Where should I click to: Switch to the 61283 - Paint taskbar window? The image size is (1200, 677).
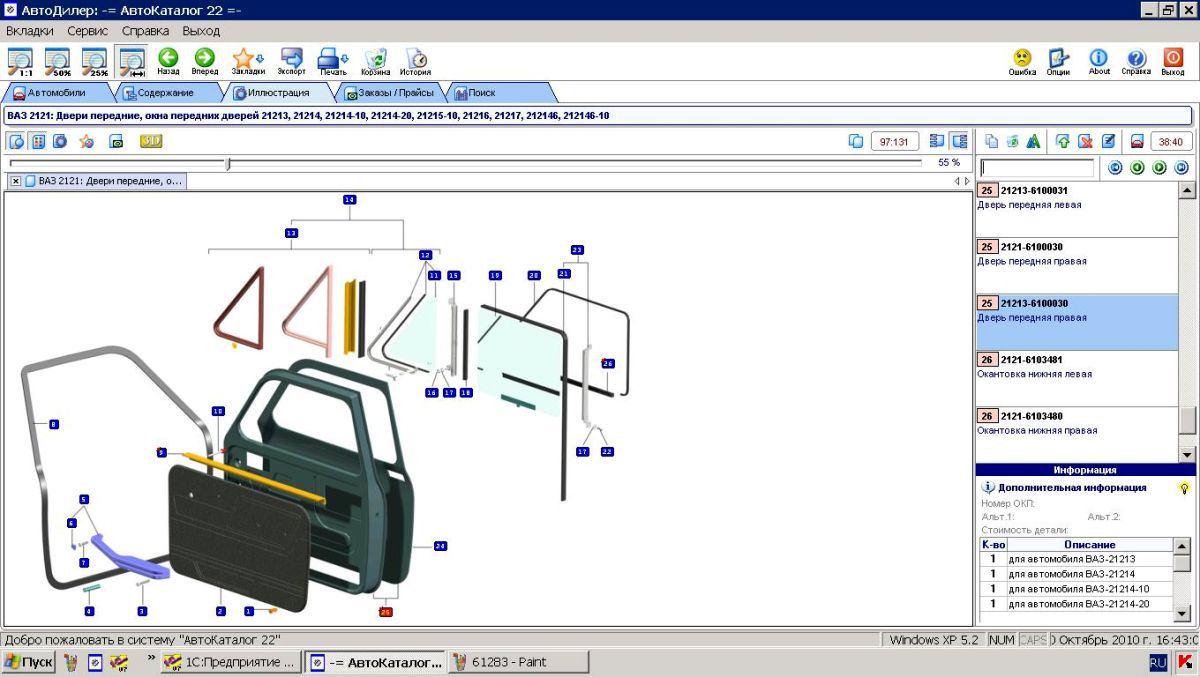518,662
